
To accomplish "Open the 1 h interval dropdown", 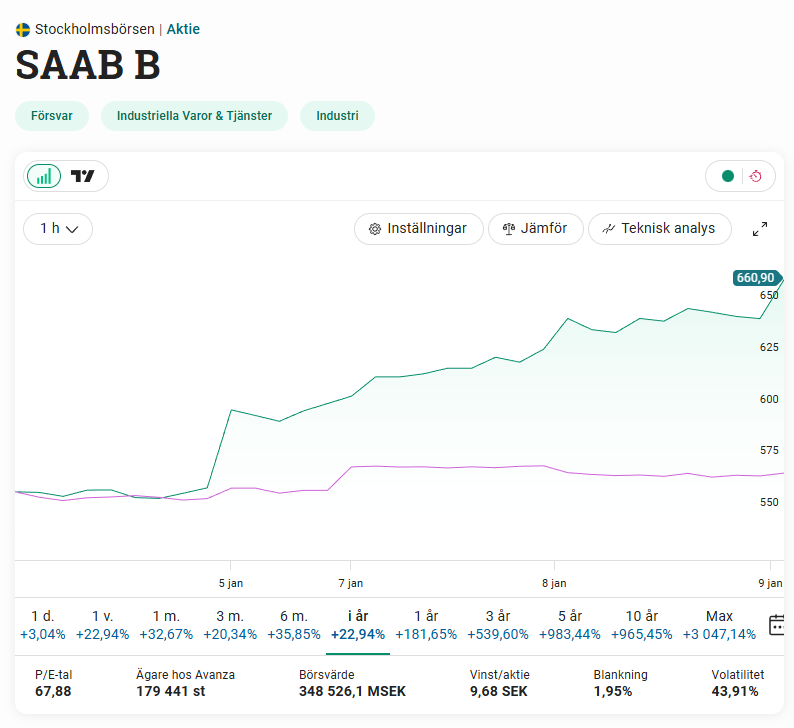I will (x=58, y=229).
